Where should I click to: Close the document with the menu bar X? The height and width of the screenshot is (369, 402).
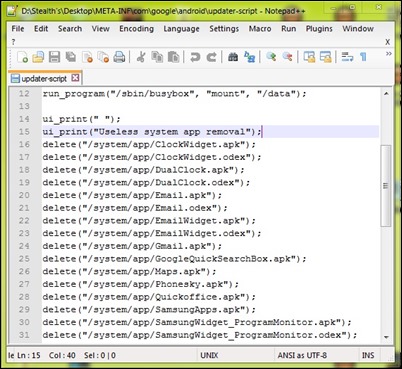[x=387, y=42]
